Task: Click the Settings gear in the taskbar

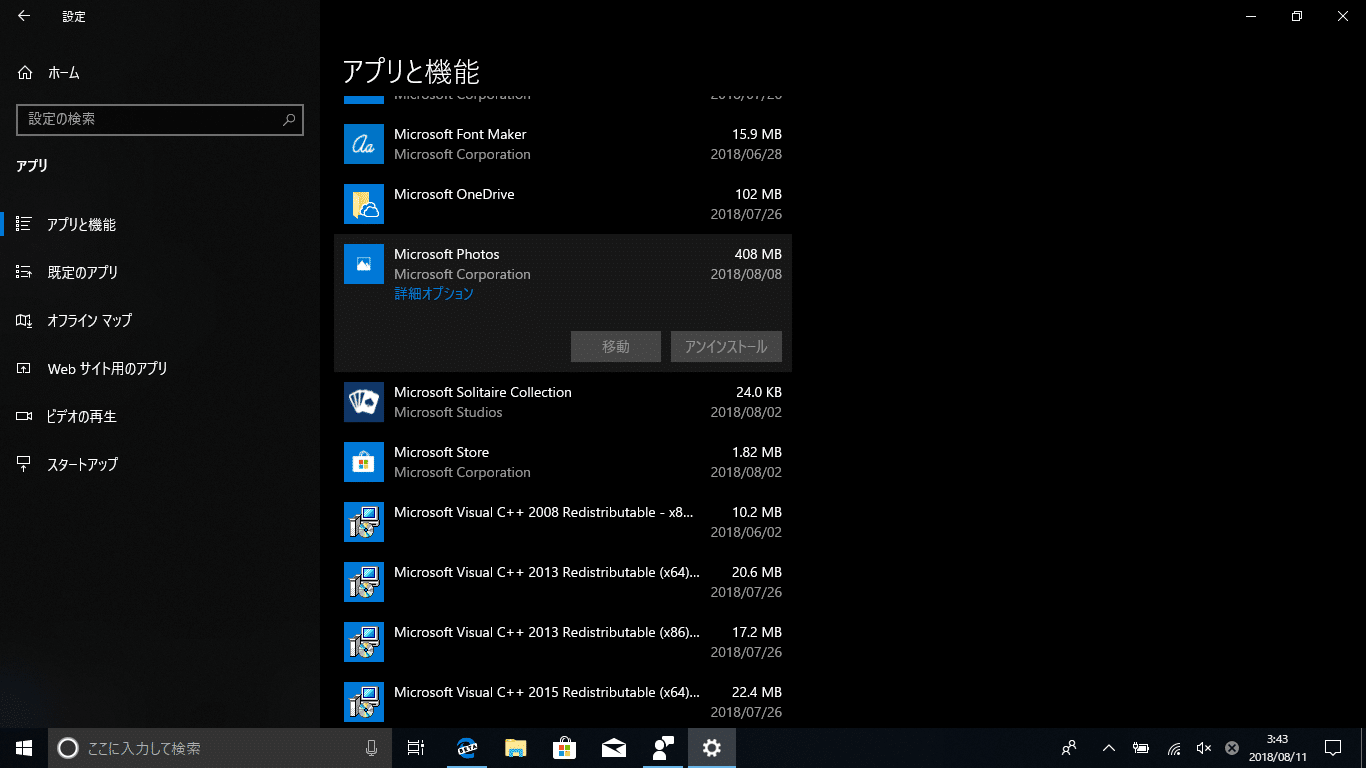Action: click(x=712, y=748)
